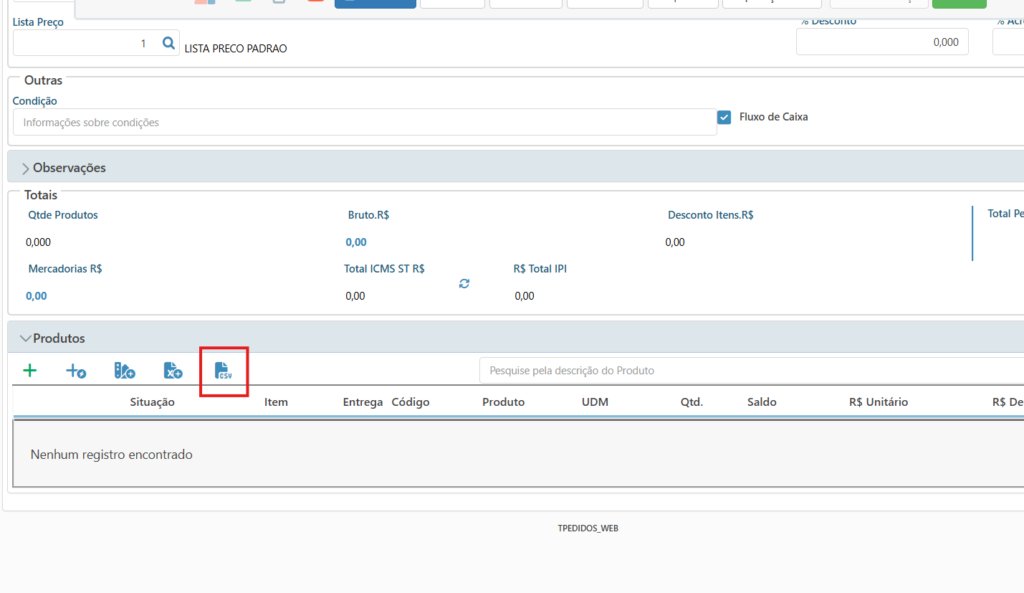Click the add products from grid icon
This screenshot has width=1024, height=593.
124,371
